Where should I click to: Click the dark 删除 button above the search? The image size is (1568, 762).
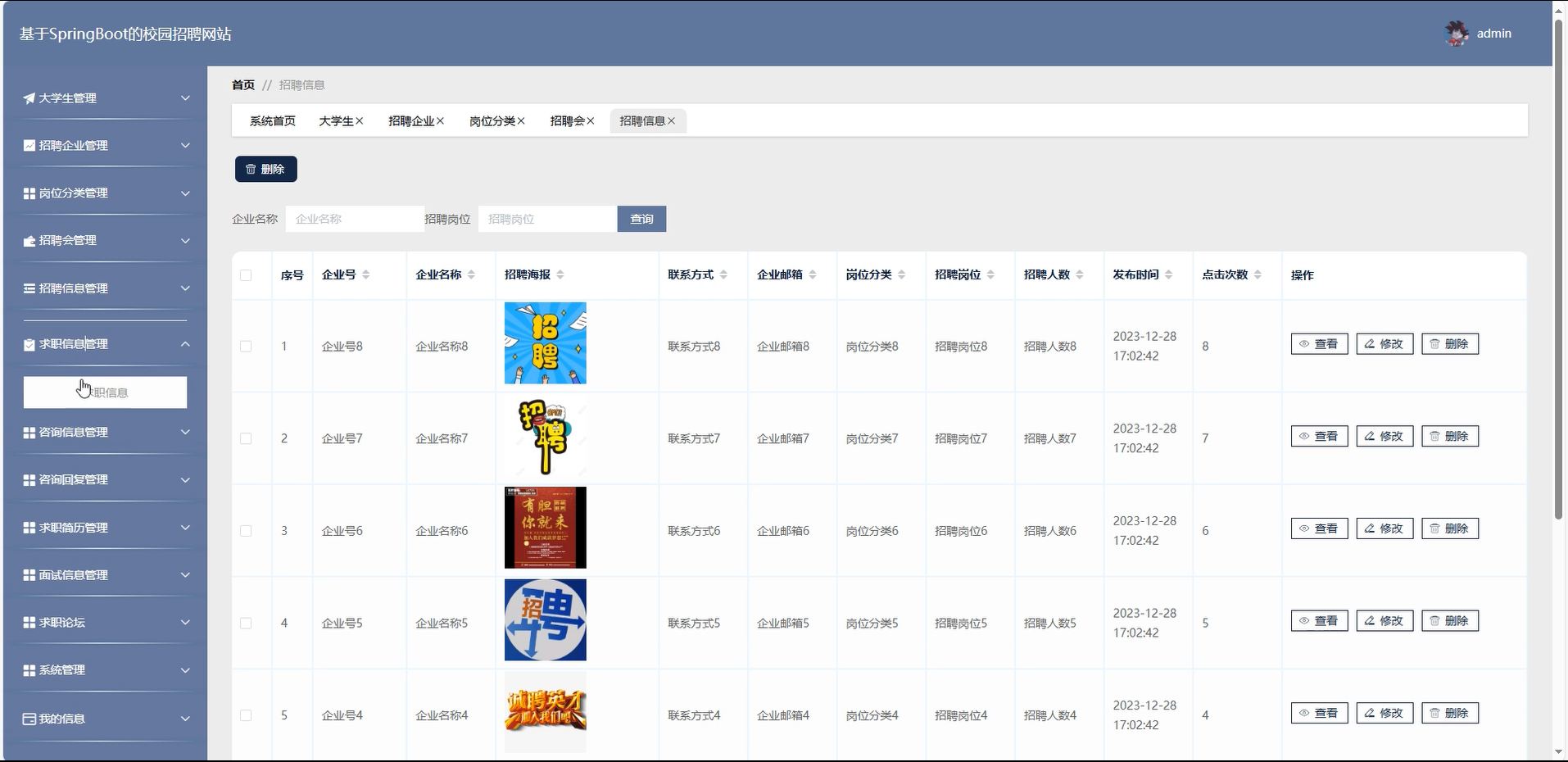266,169
